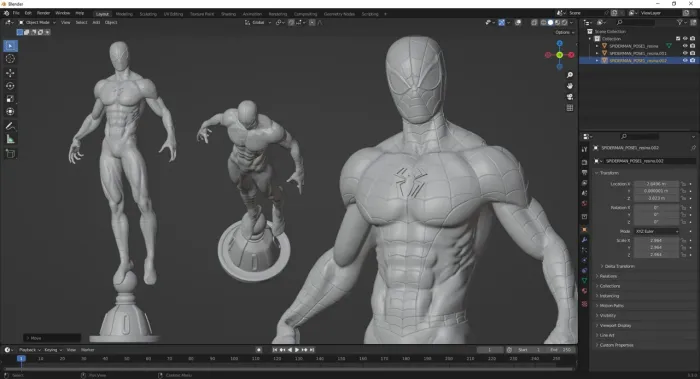The height and width of the screenshot is (379, 700).
Task: Open the Object Mode dropdown
Action: pyautogui.click(x=37, y=22)
